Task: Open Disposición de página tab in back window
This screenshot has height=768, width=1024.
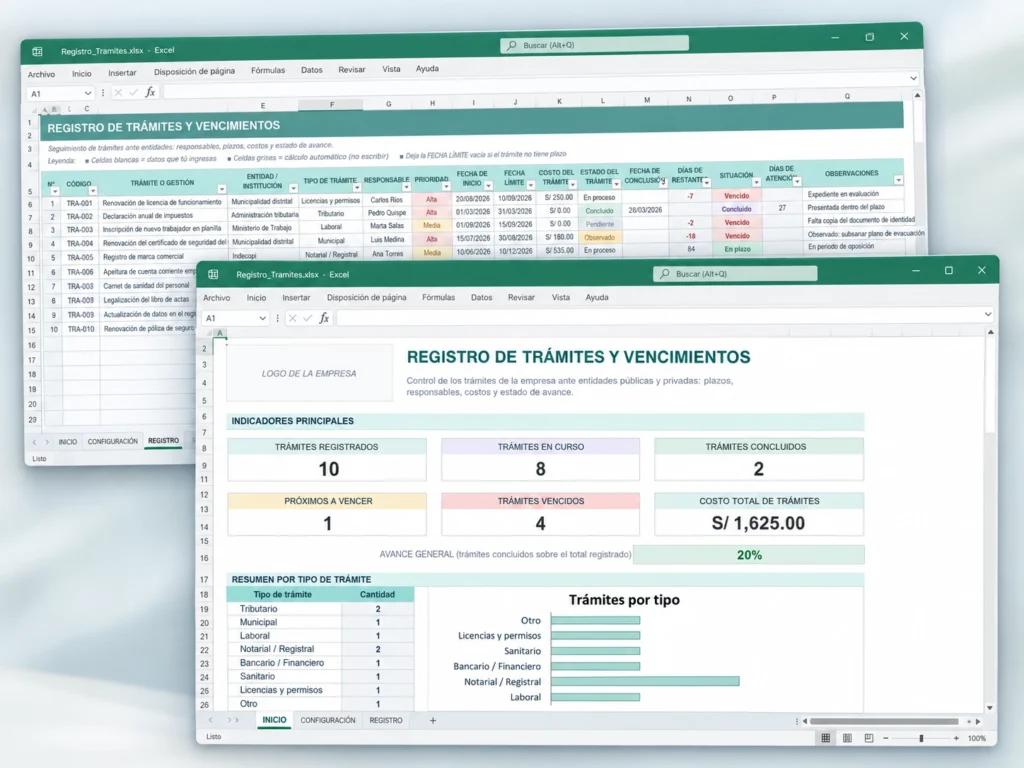Action: [x=195, y=71]
